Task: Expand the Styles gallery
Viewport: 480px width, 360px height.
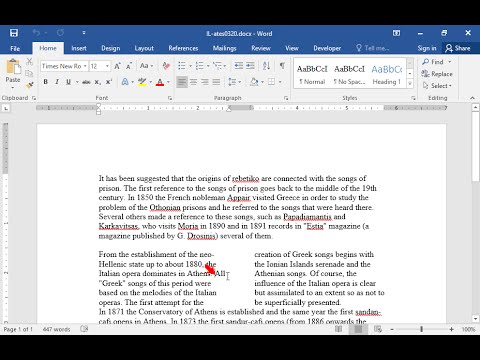Action: 410,83
